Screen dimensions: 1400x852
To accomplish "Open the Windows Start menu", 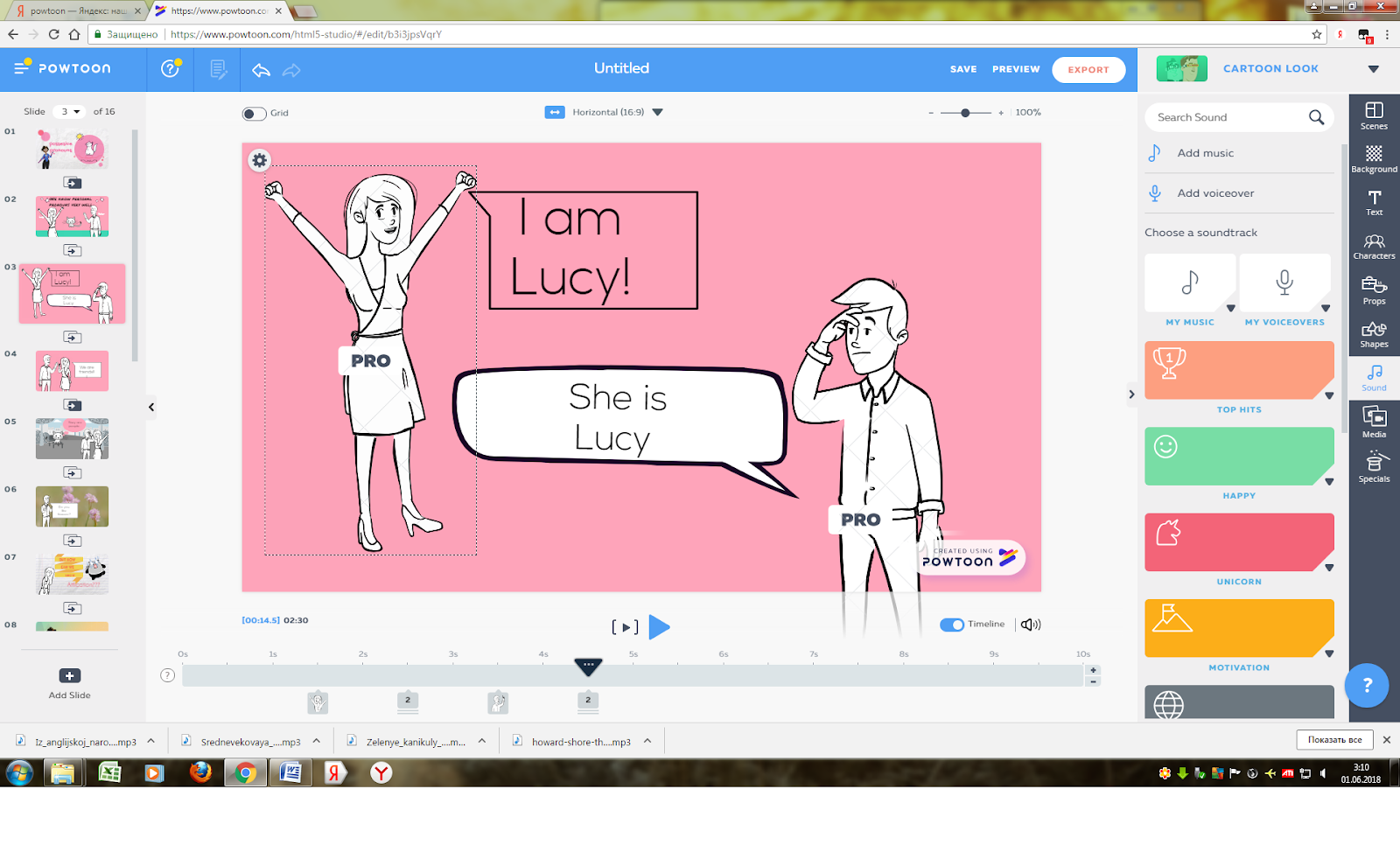I will (19, 773).
